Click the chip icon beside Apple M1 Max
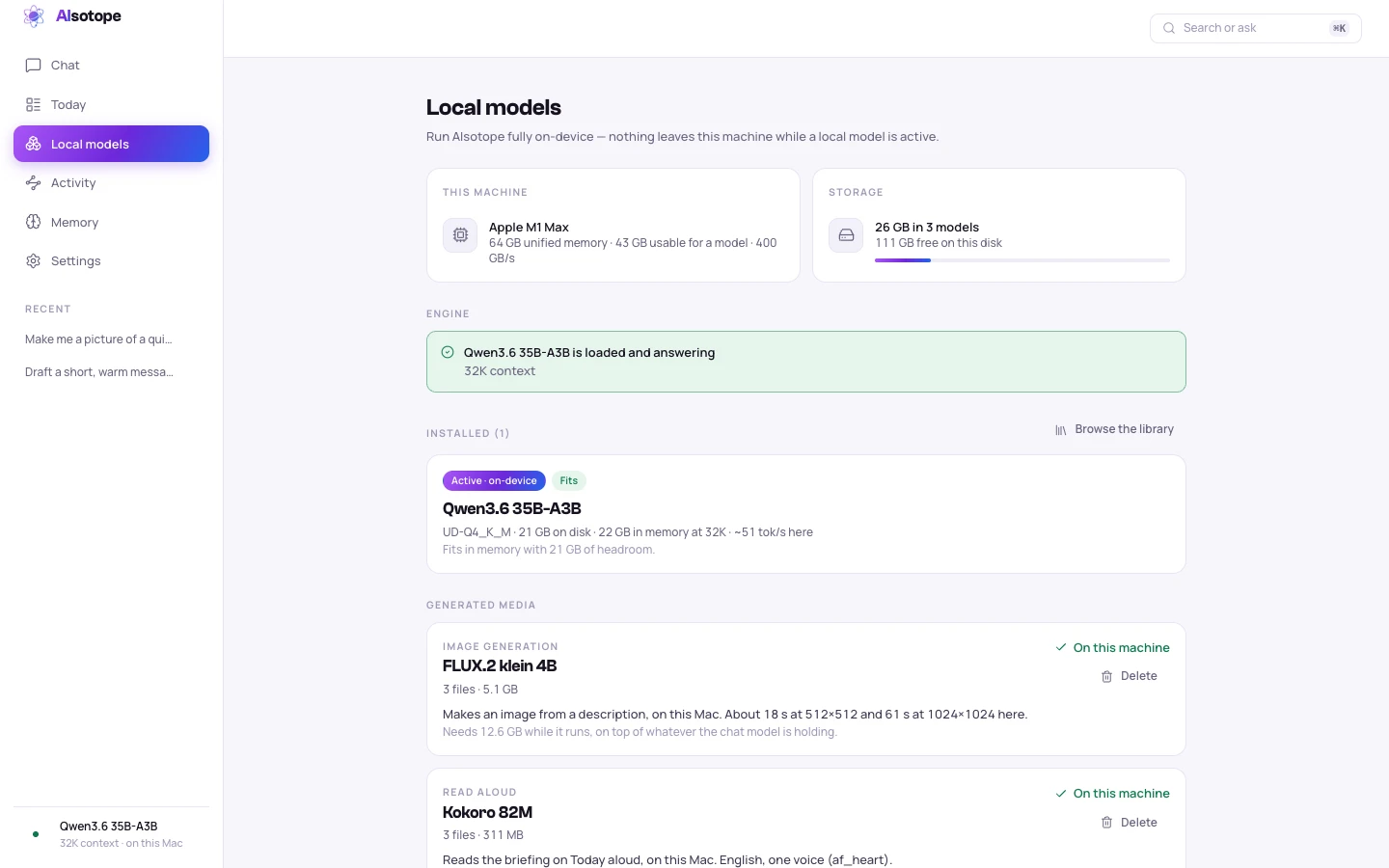Image resolution: width=1389 pixels, height=868 pixels. pos(460,235)
